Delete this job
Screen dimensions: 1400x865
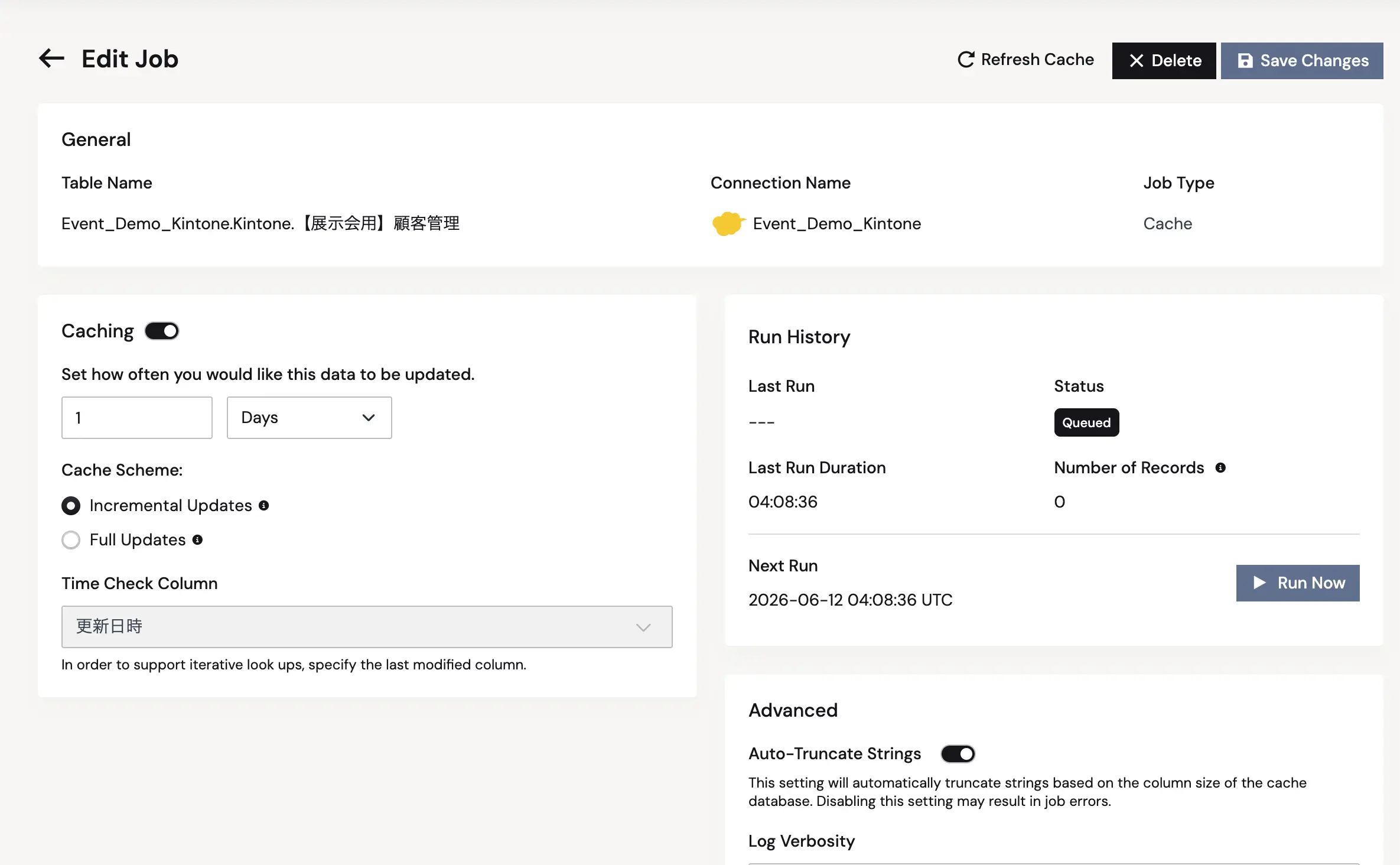[1164, 61]
